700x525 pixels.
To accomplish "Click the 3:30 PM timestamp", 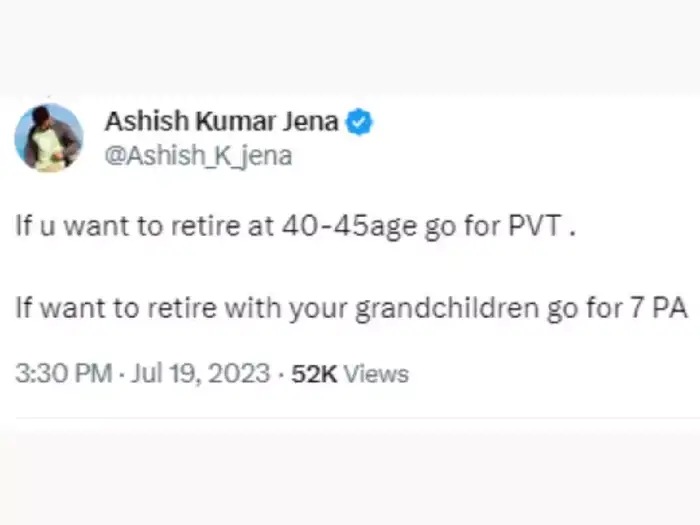I will [62, 374].
